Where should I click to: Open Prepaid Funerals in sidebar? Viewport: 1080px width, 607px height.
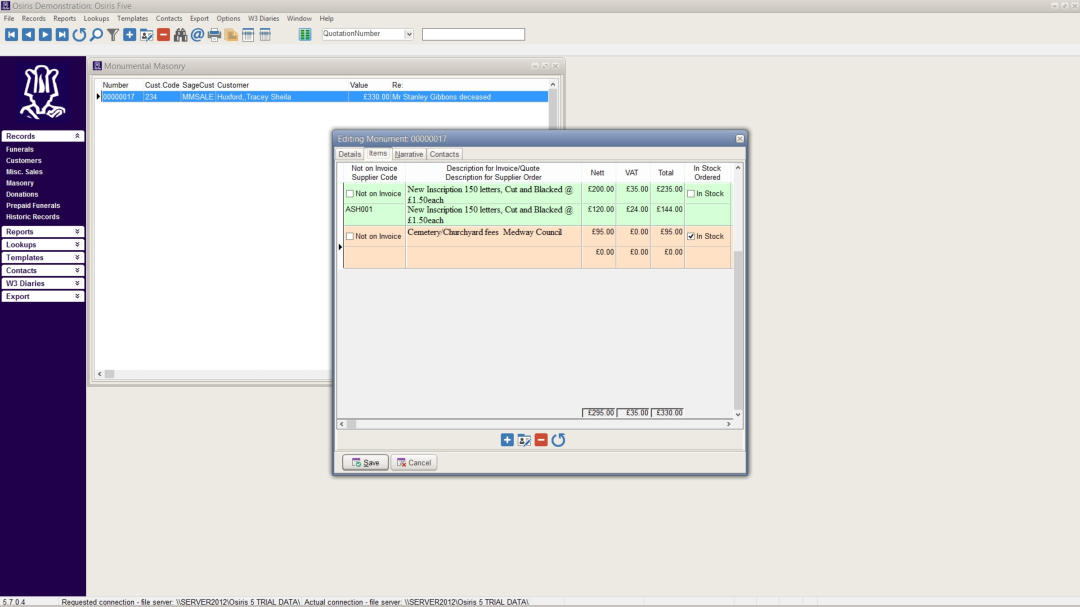pyautogui.click(x=33, y=206)
